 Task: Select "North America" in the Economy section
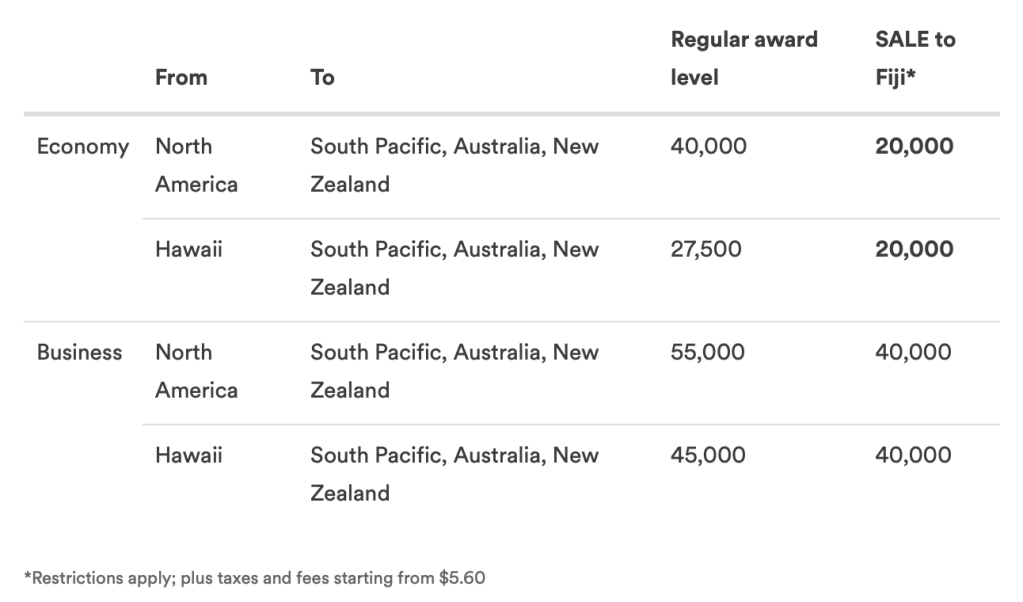(196, 165)
